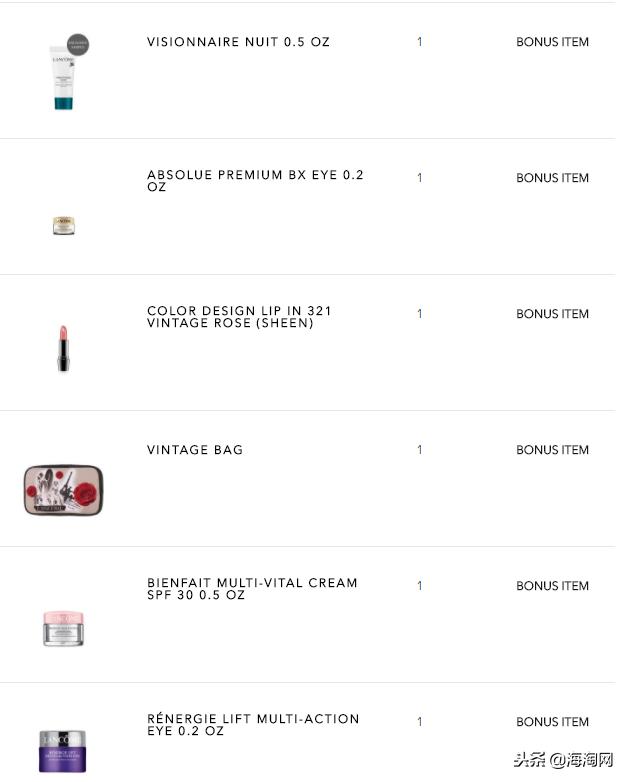Open Bienfait Multi-Vital Cream SPF 30 link
This screenshot has height=782, width=628.
tap(252, 589)
